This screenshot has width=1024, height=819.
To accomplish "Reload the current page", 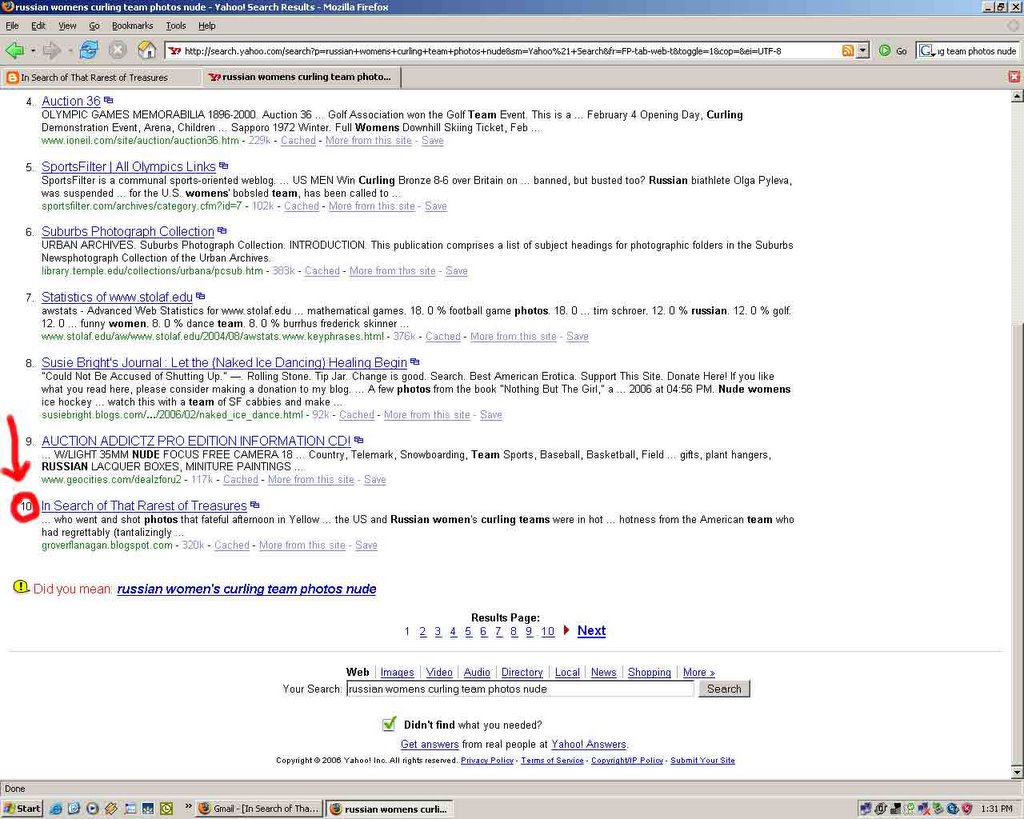I will click(89, 50).
